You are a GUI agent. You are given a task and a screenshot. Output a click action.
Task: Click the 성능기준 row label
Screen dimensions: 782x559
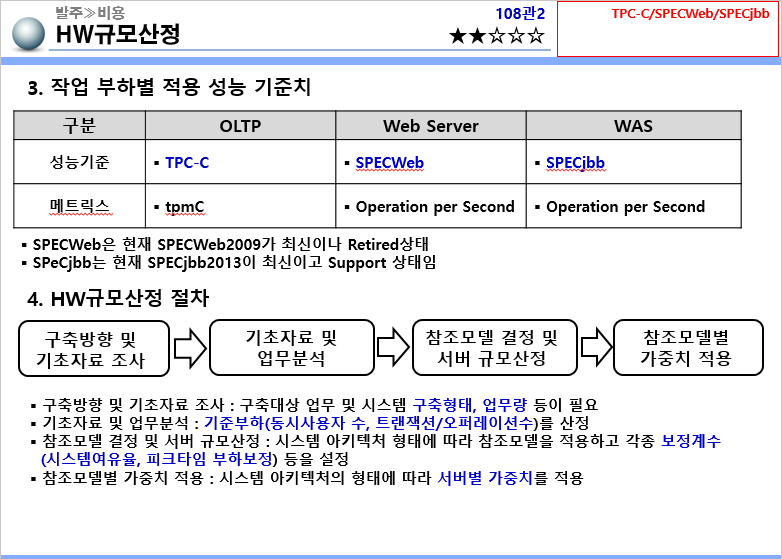coord(79,162)
